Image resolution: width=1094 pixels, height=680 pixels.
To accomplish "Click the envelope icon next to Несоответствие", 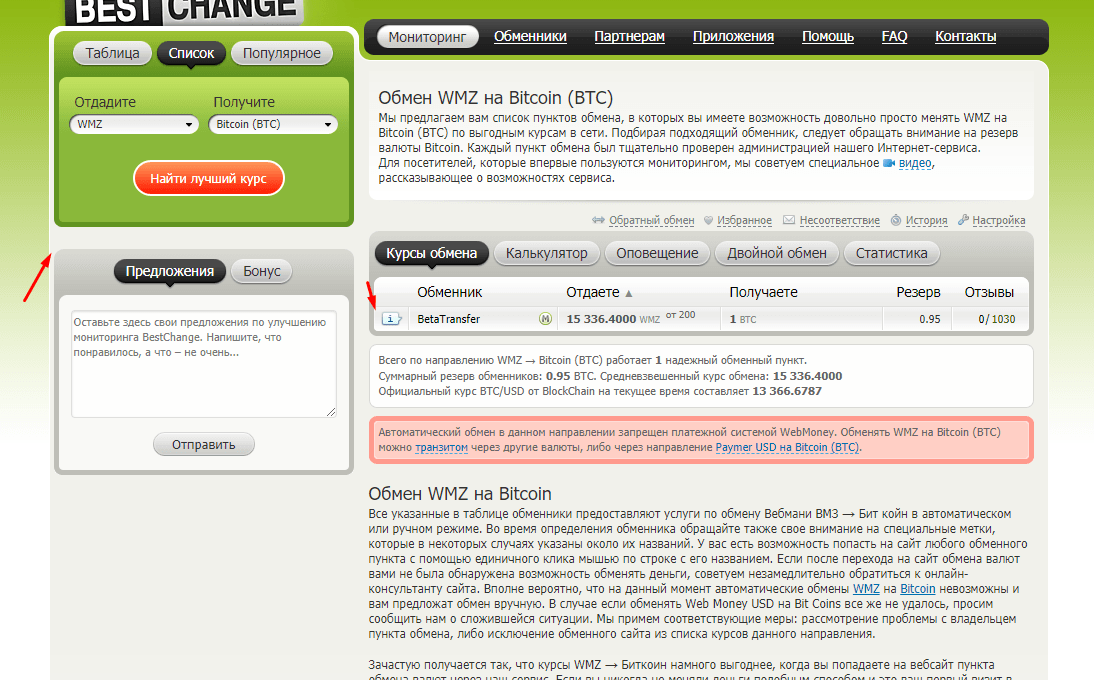I will [789, 221].
